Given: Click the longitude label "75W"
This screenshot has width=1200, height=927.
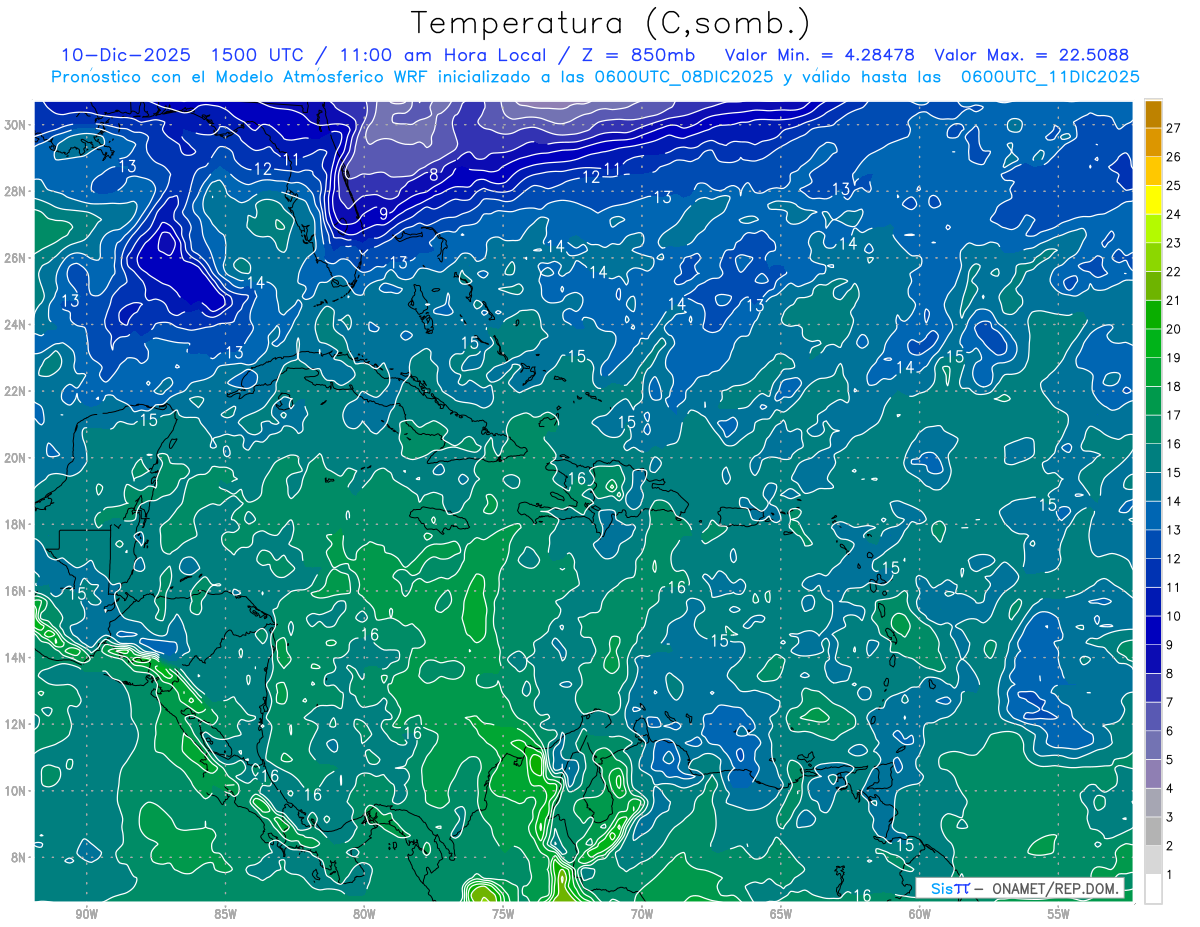Looking at the screenshot, I should pyautogui.click(x=503, y=915).
